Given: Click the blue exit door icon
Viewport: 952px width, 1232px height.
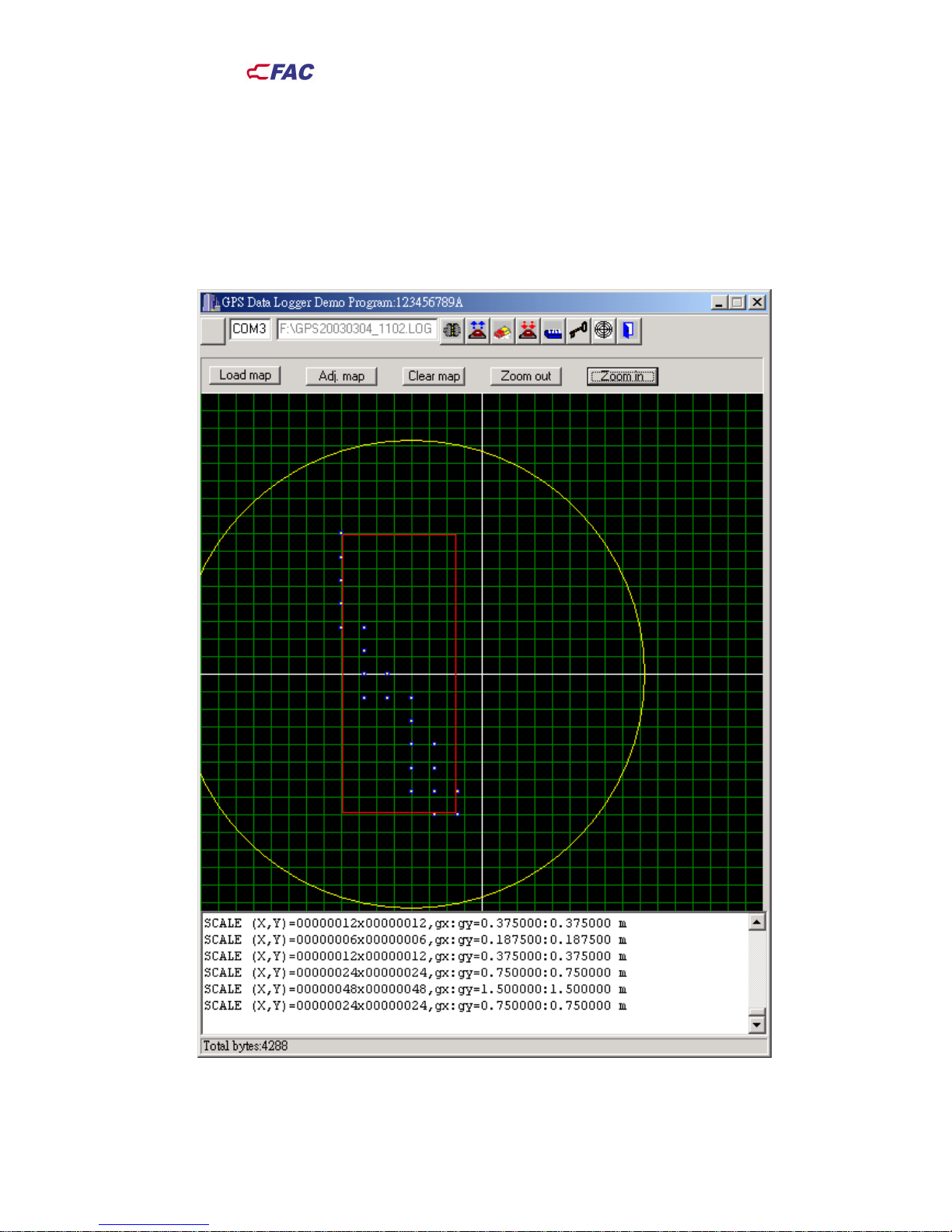Looking at the screenshot, I should 629,330.
